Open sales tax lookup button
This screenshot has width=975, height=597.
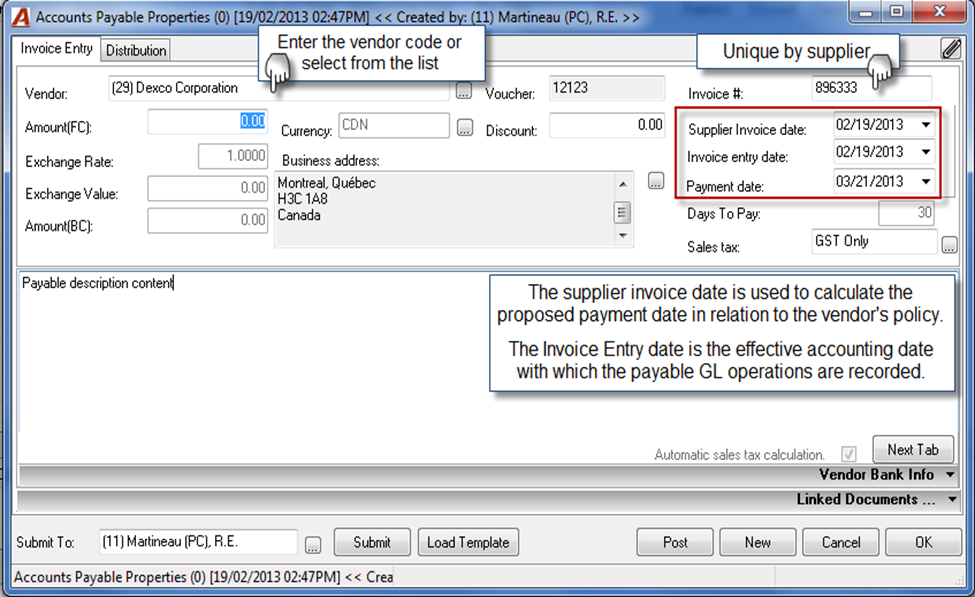(949, 244)
